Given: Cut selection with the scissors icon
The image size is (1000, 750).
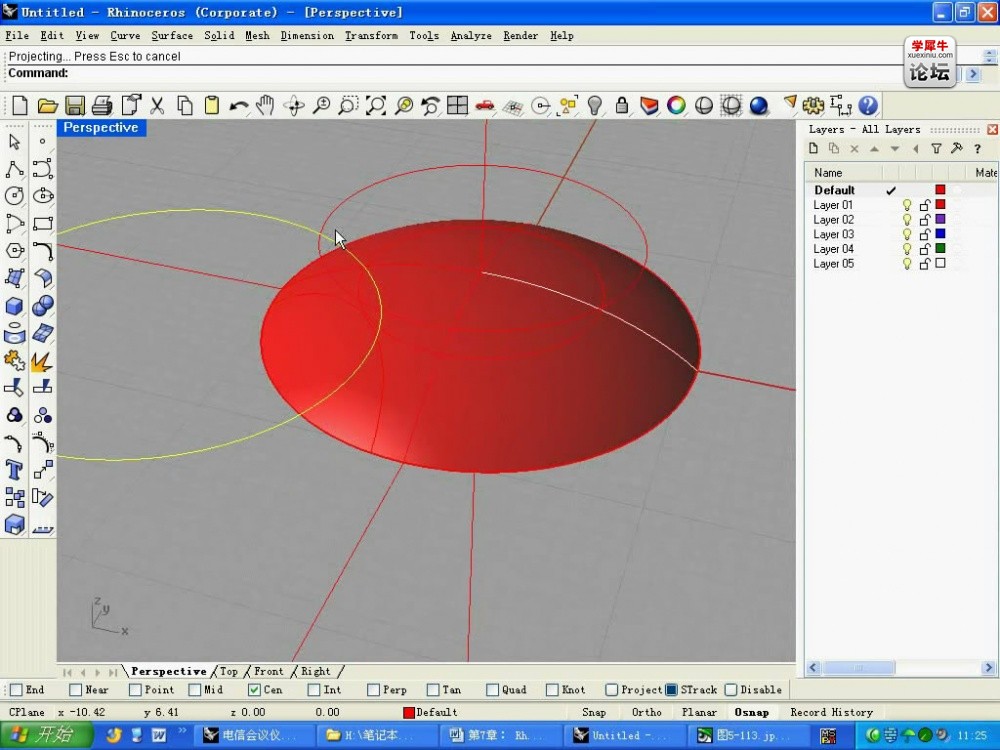Looking at the screenshot, I should [x=157, y=105].
